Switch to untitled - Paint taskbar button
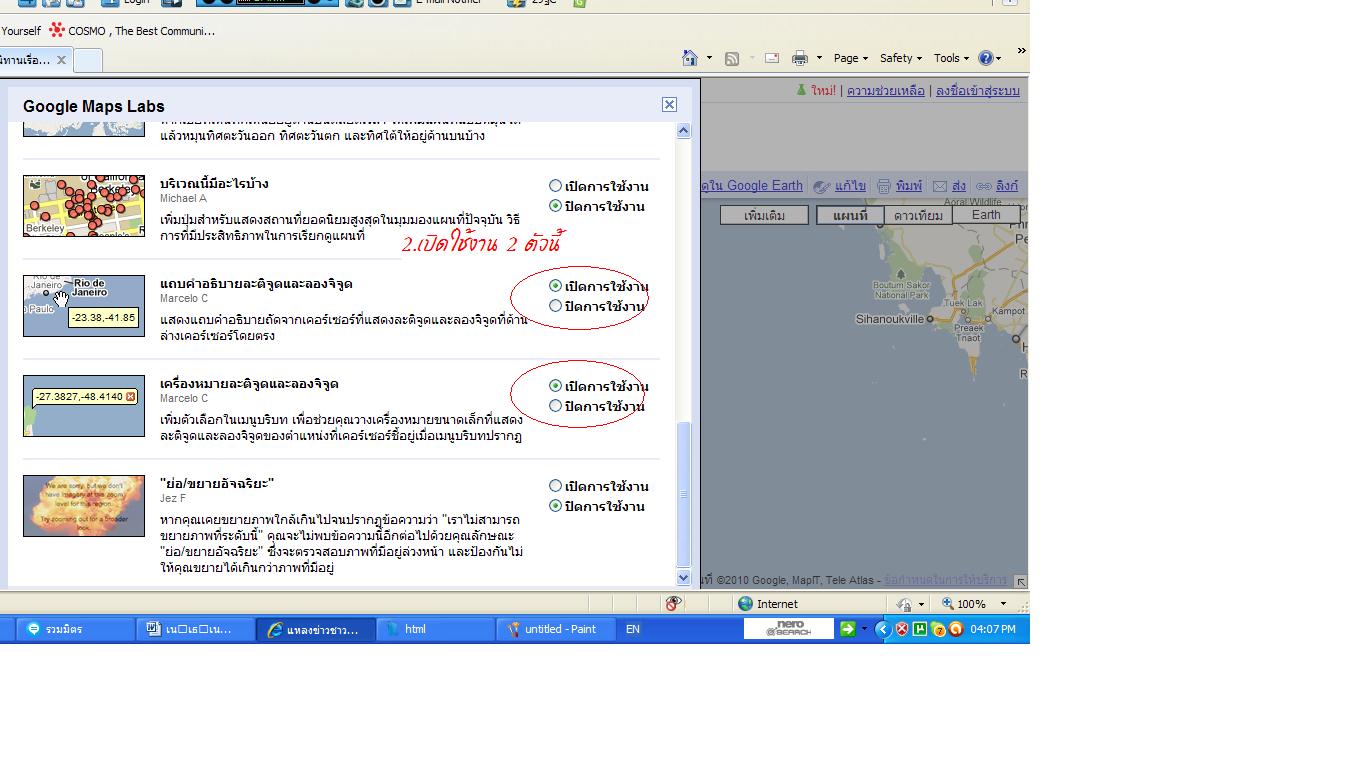This screenshot has width=1360, height=768. point(556,629)
